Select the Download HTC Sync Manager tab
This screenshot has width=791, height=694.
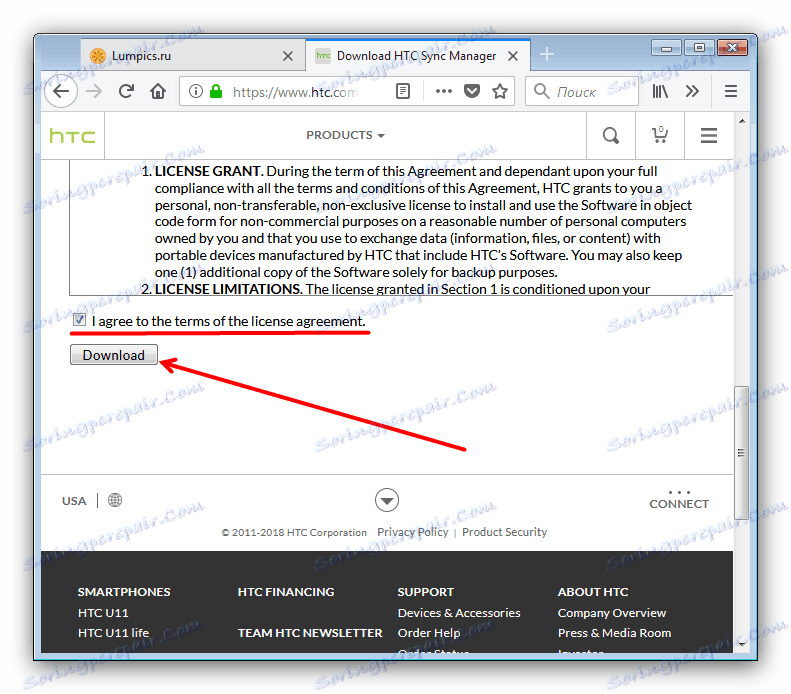(x=418, y=55)
